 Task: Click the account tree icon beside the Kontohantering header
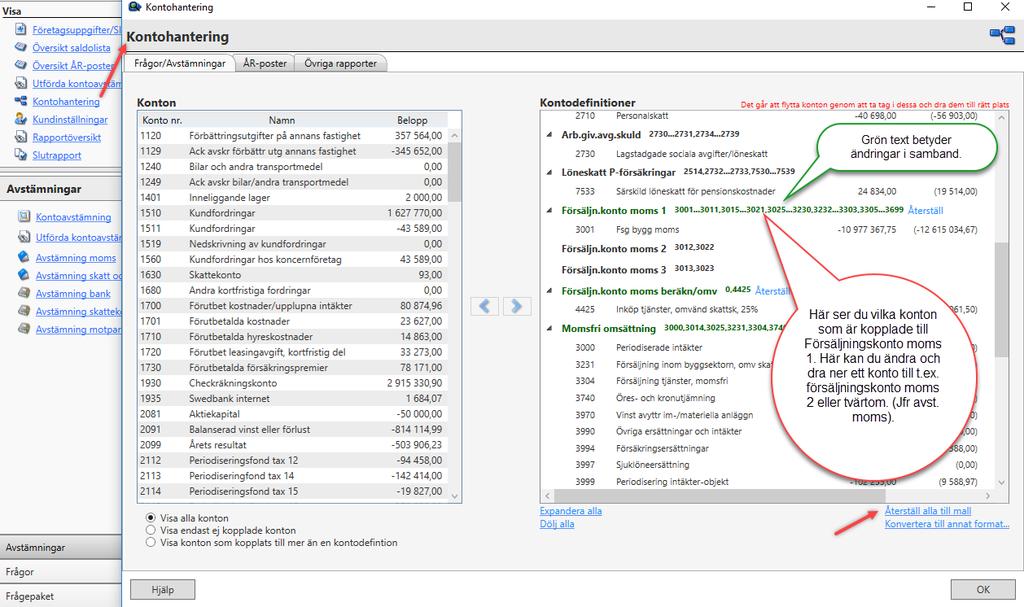[1002, 35]
